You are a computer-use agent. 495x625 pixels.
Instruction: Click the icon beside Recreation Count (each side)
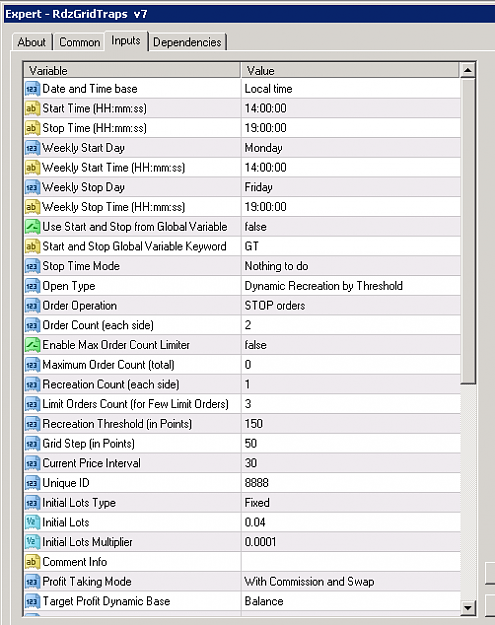point(32,385)
